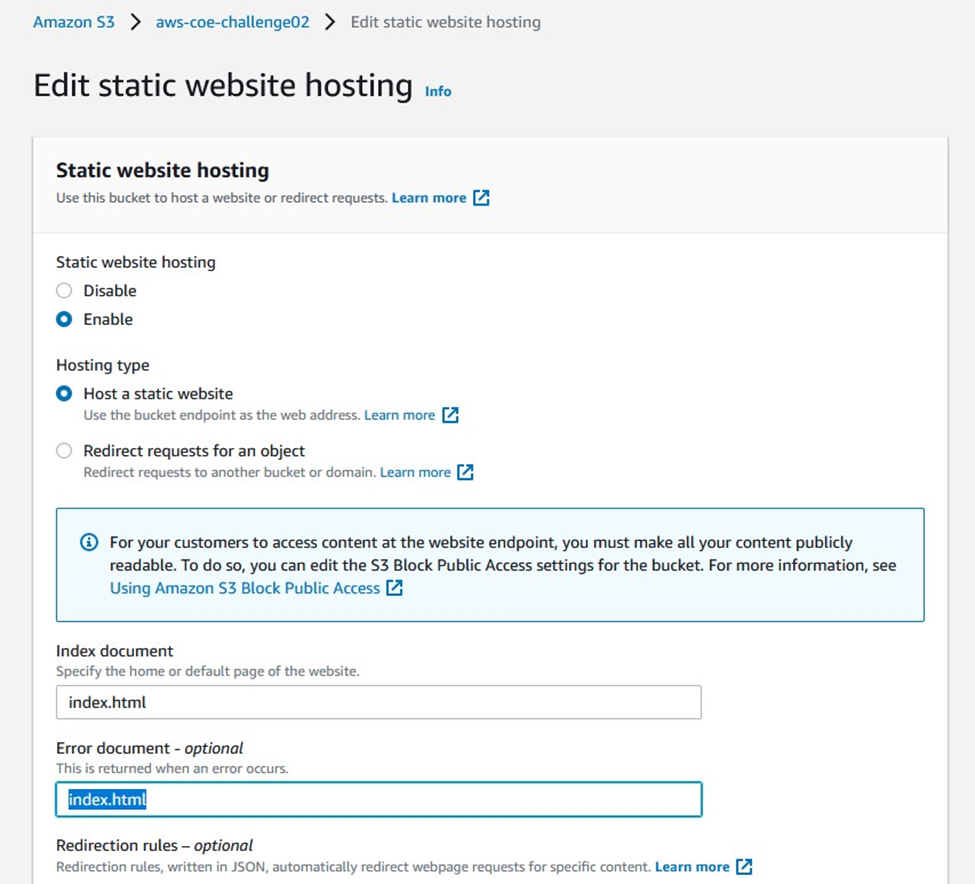Open Learn more link under Host a static website
Viewport: 975px width, 884px height.
(x=399, y=415)
